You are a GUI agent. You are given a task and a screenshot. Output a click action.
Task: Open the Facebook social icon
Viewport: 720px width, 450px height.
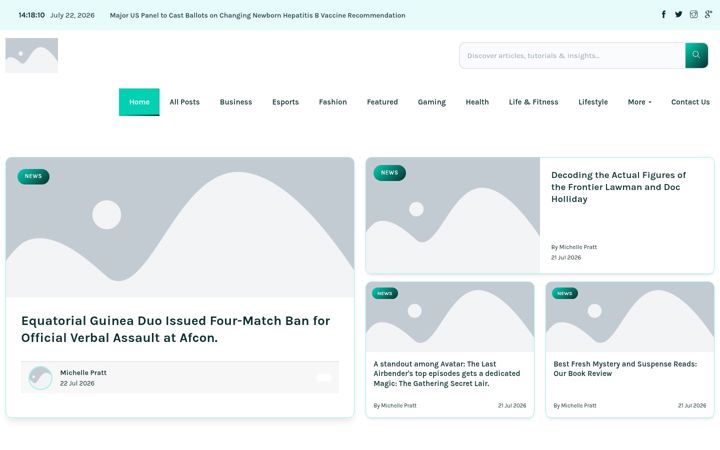pos(664,15)
